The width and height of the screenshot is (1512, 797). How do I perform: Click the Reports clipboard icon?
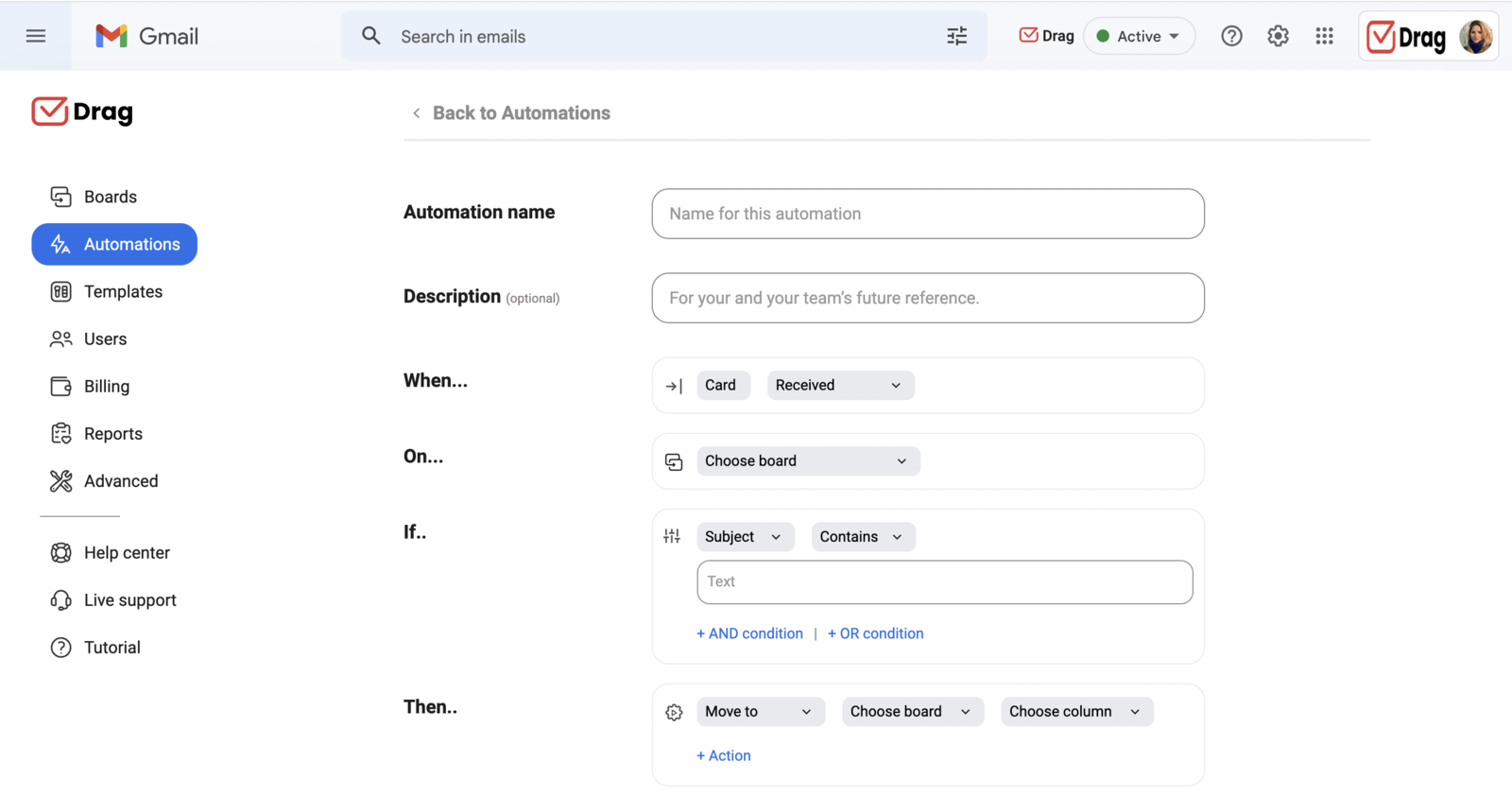[60, 433]
